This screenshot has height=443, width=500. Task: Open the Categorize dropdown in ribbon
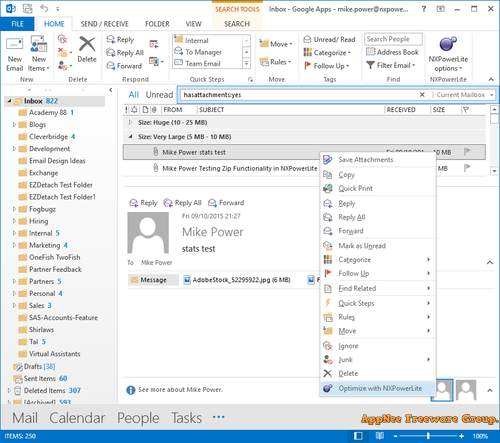point(327,52)
